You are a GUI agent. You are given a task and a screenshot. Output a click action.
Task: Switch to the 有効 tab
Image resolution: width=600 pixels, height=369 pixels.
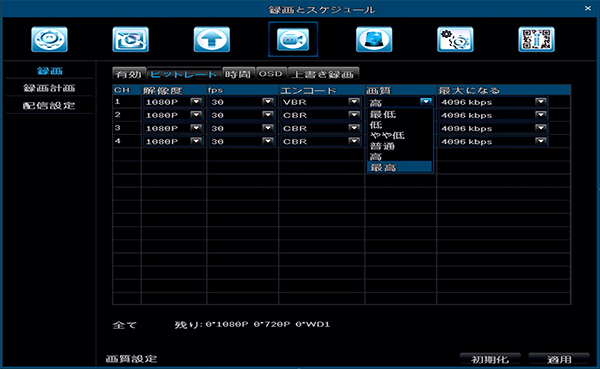tap(129, 74)
